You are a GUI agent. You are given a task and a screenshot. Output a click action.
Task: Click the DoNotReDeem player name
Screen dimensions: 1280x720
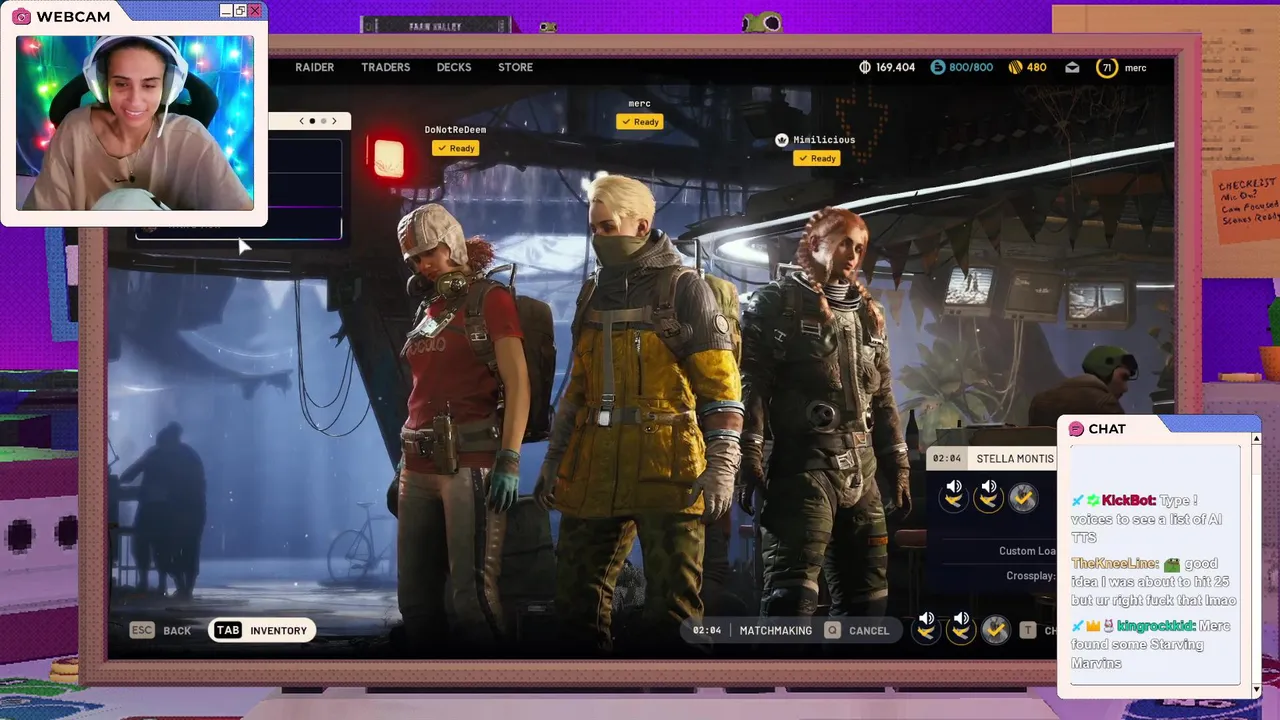coord(455,130)
